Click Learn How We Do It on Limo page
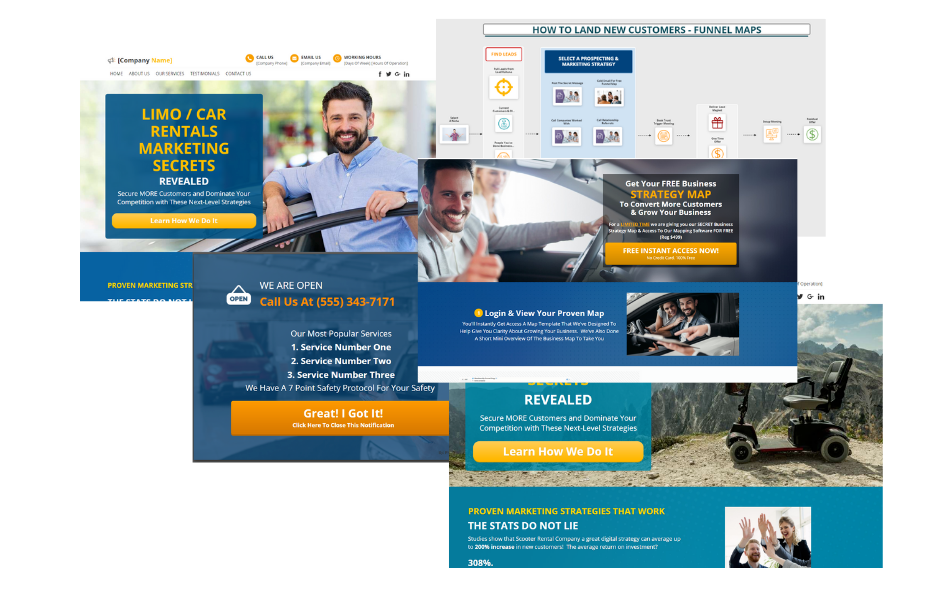 (x=184, y=221)
